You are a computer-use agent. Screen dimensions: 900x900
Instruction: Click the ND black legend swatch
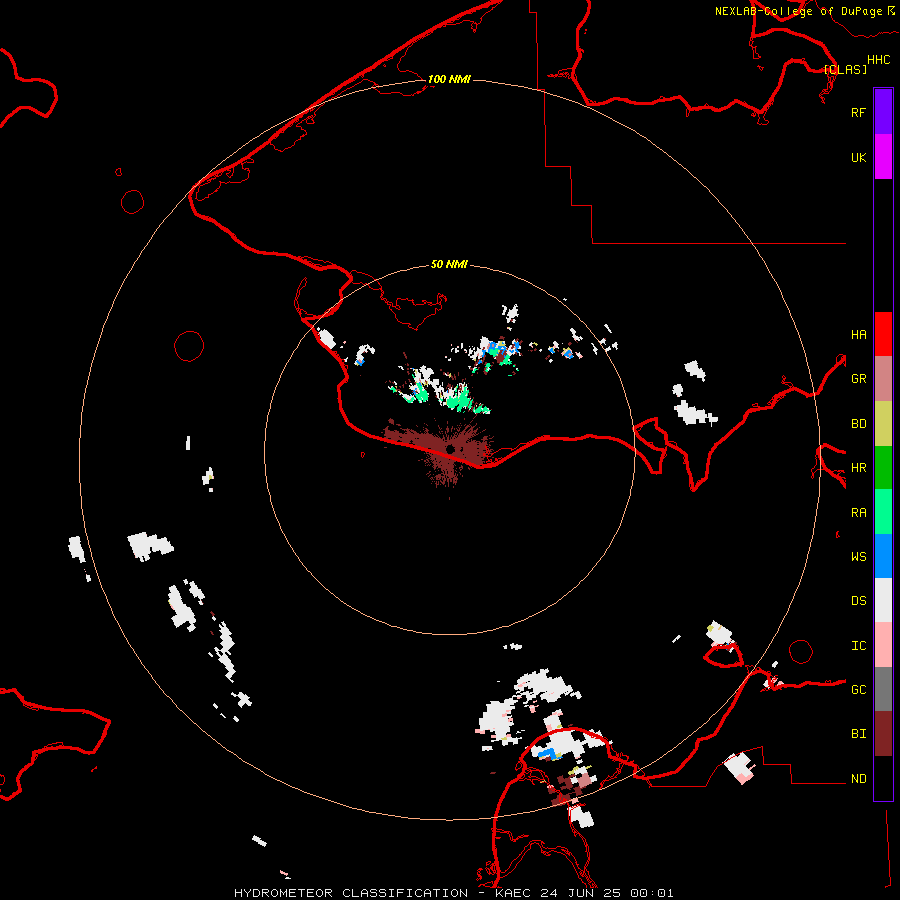883,778
